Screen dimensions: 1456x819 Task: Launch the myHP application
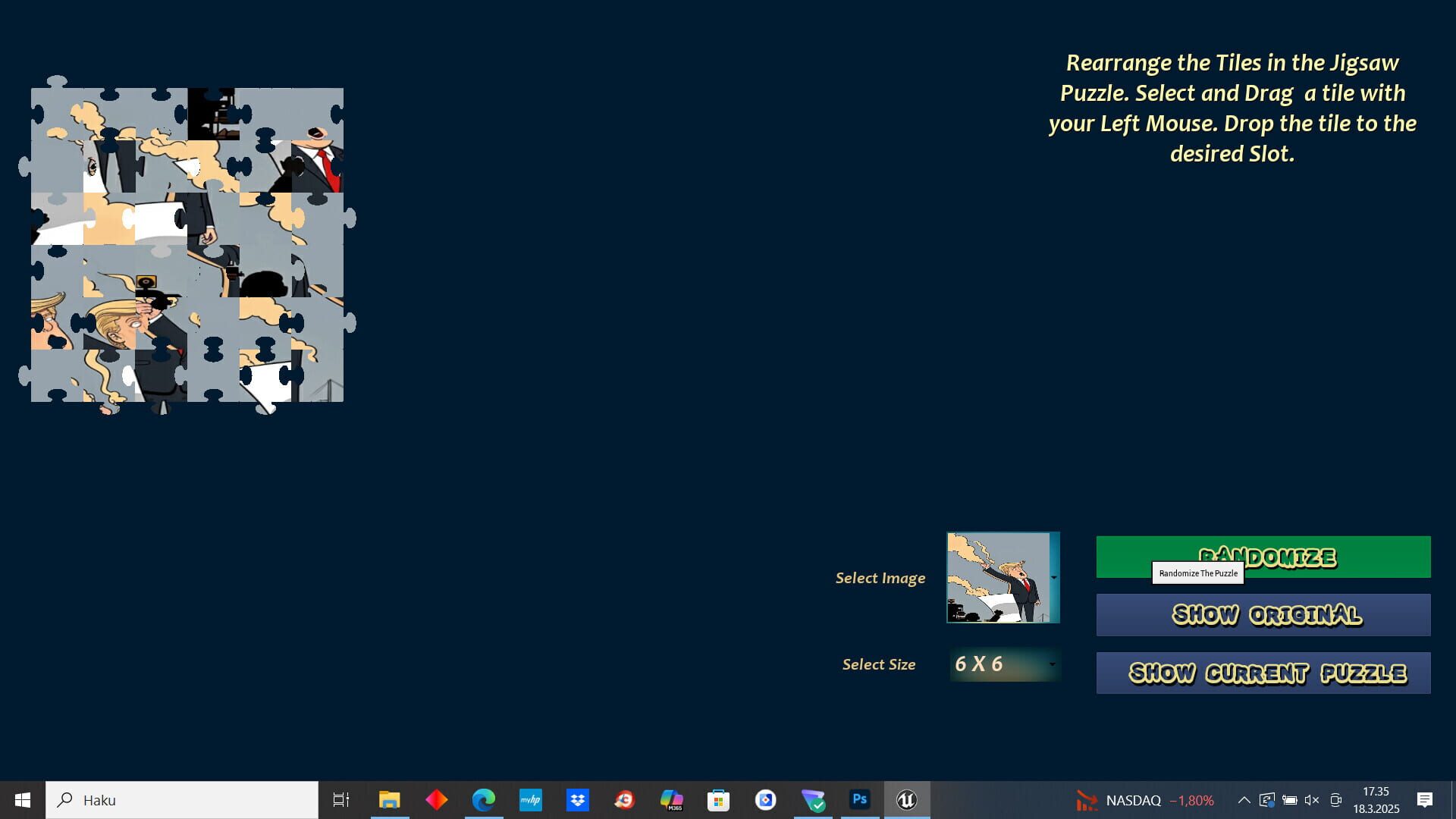coord(531,799)
